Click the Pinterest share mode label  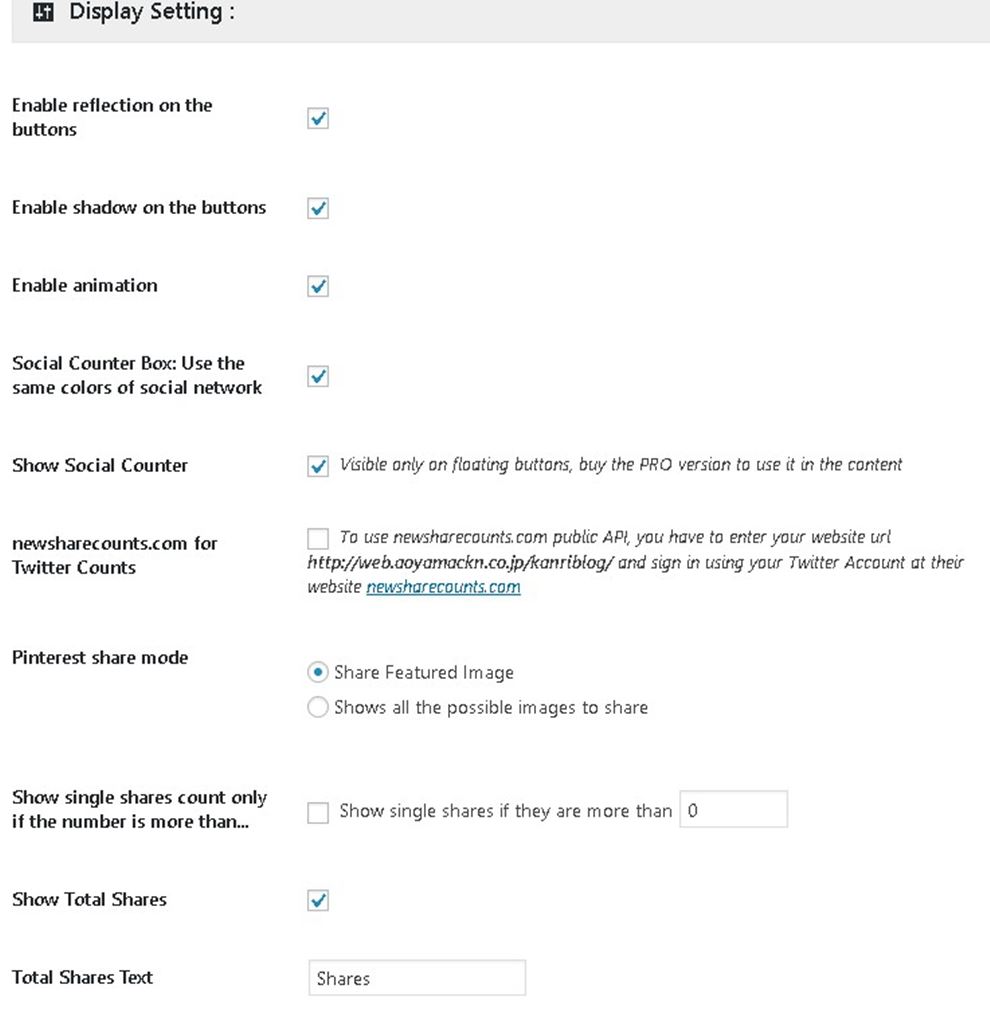tap(100, 658)
